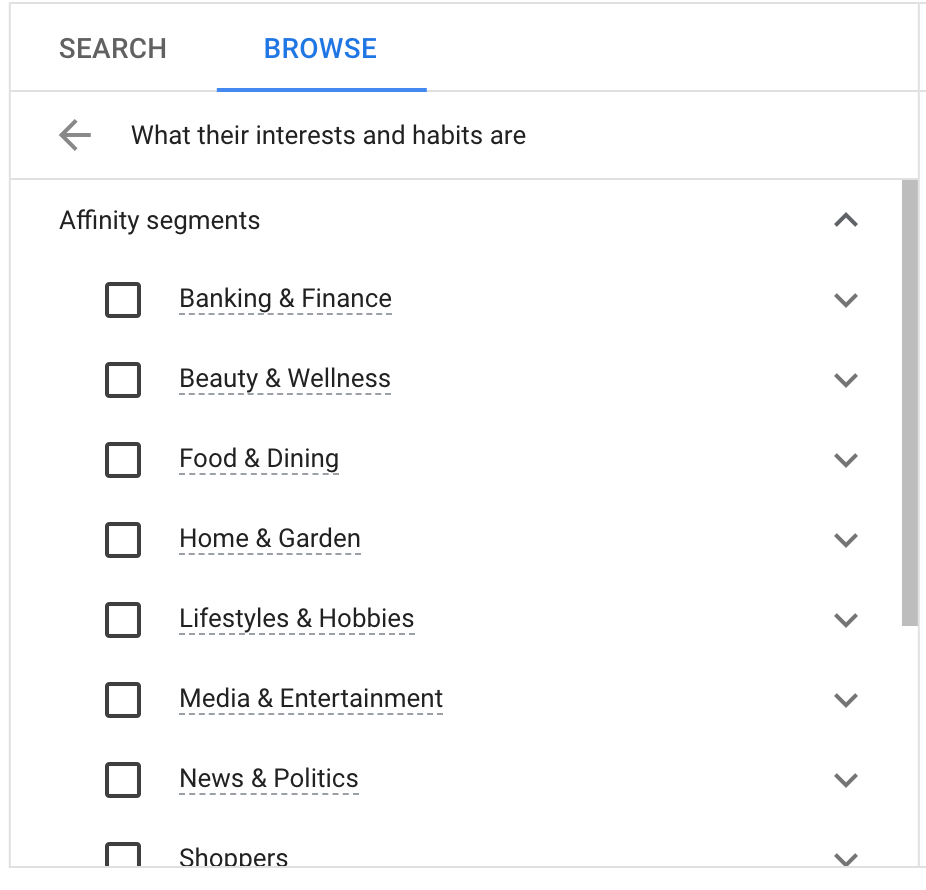Expand the Banking & Finance category

coord(846,300)
